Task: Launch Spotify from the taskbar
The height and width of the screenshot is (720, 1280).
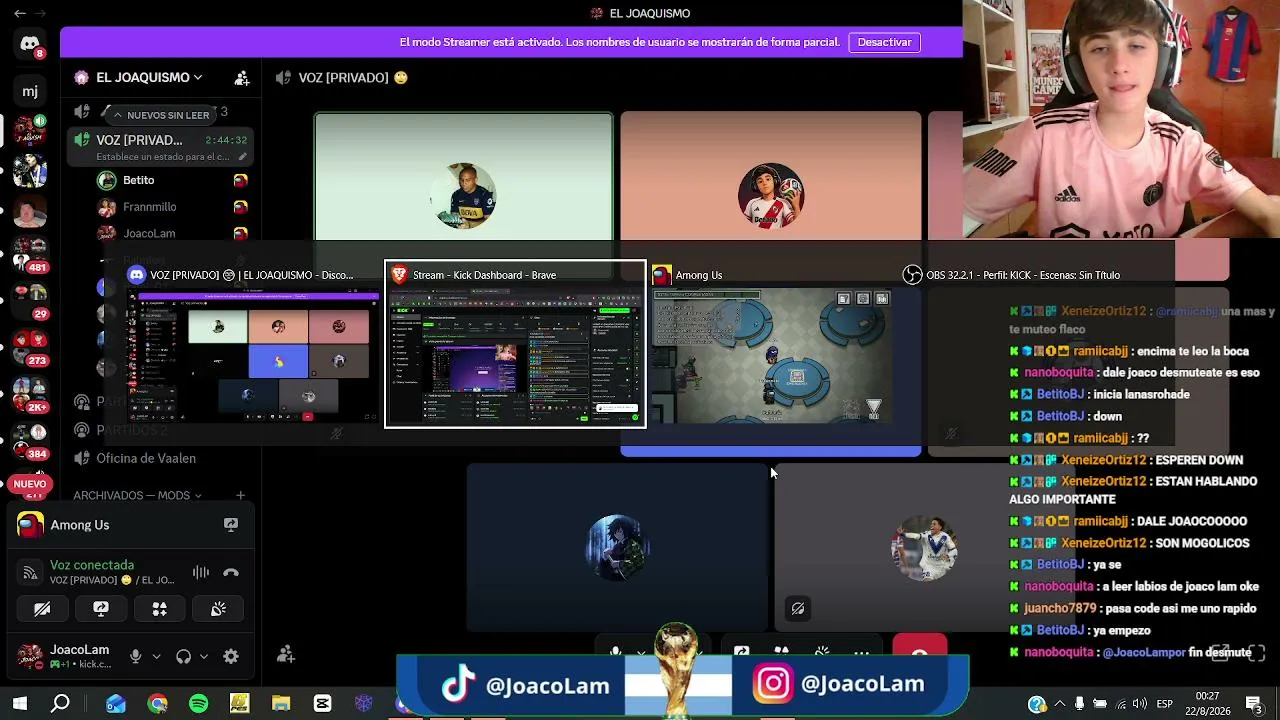Action: (x=198, y=704)
